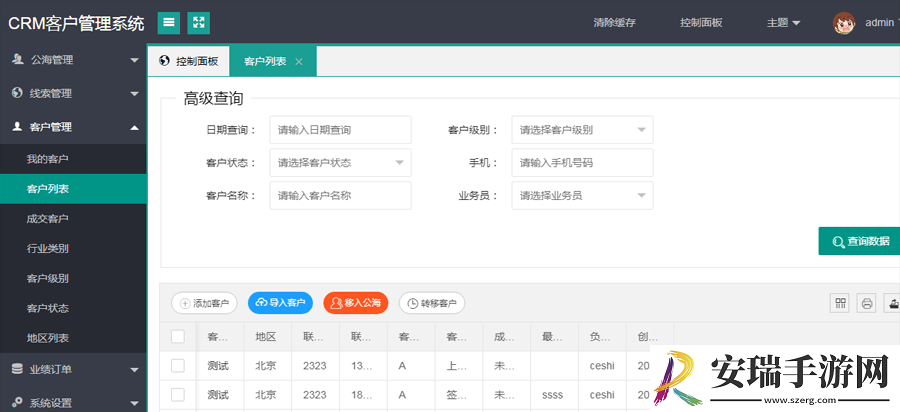Viewport: 900px width, 412px height.
Task: Click the admin avatar picture
Action: (x=844, y=23)
